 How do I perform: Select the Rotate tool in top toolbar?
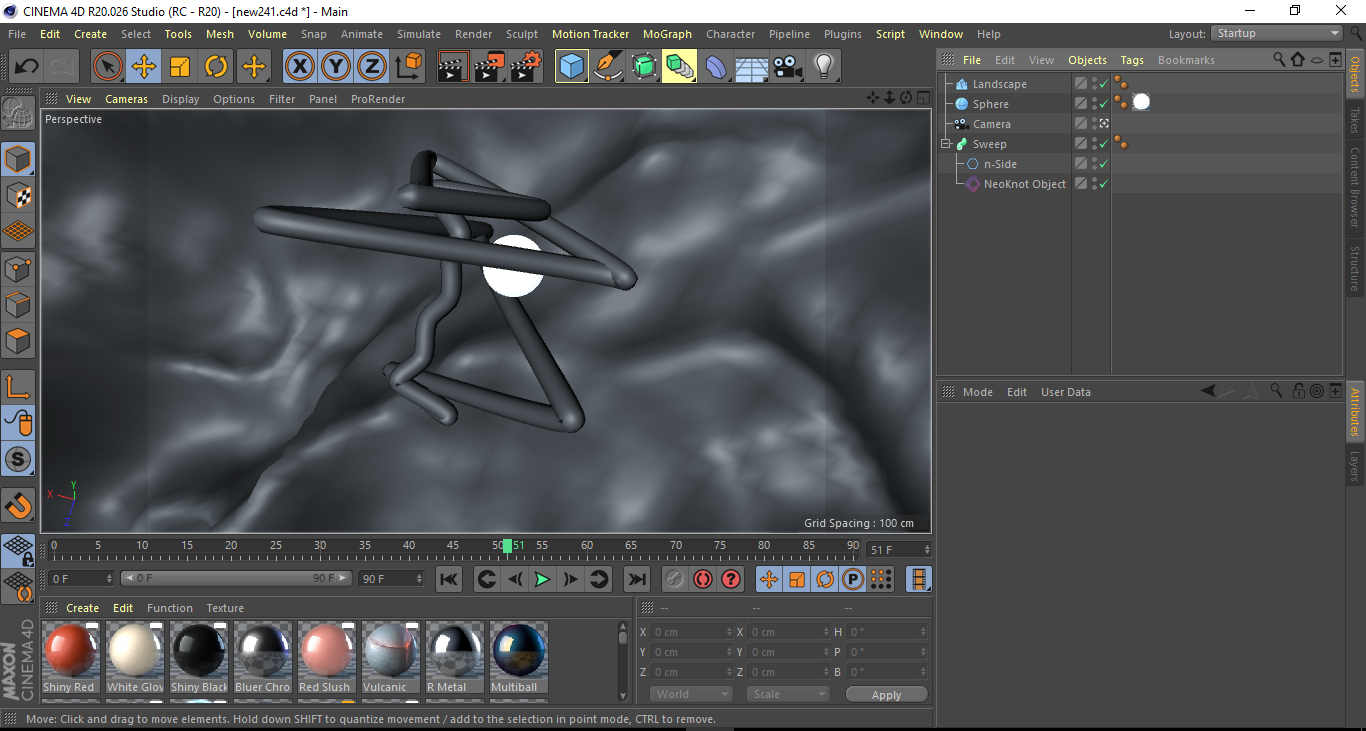(216, 67)
